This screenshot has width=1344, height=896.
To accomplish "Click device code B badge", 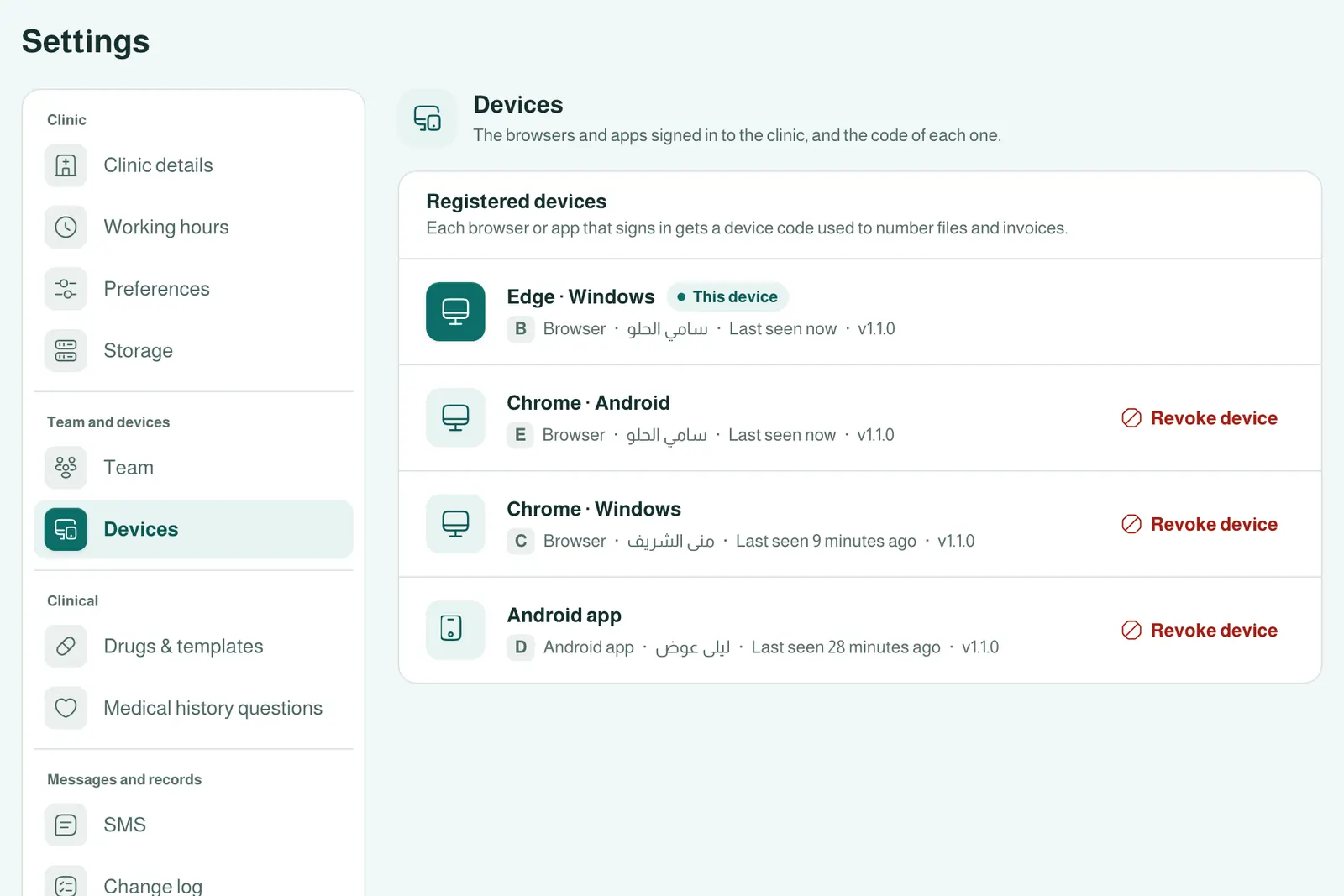I will [x=521, y=329].
